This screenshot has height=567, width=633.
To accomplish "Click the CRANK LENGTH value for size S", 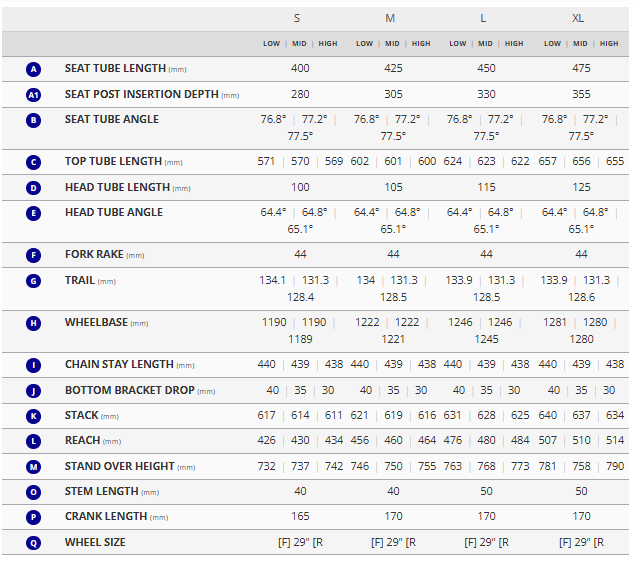I will point(301,517).
